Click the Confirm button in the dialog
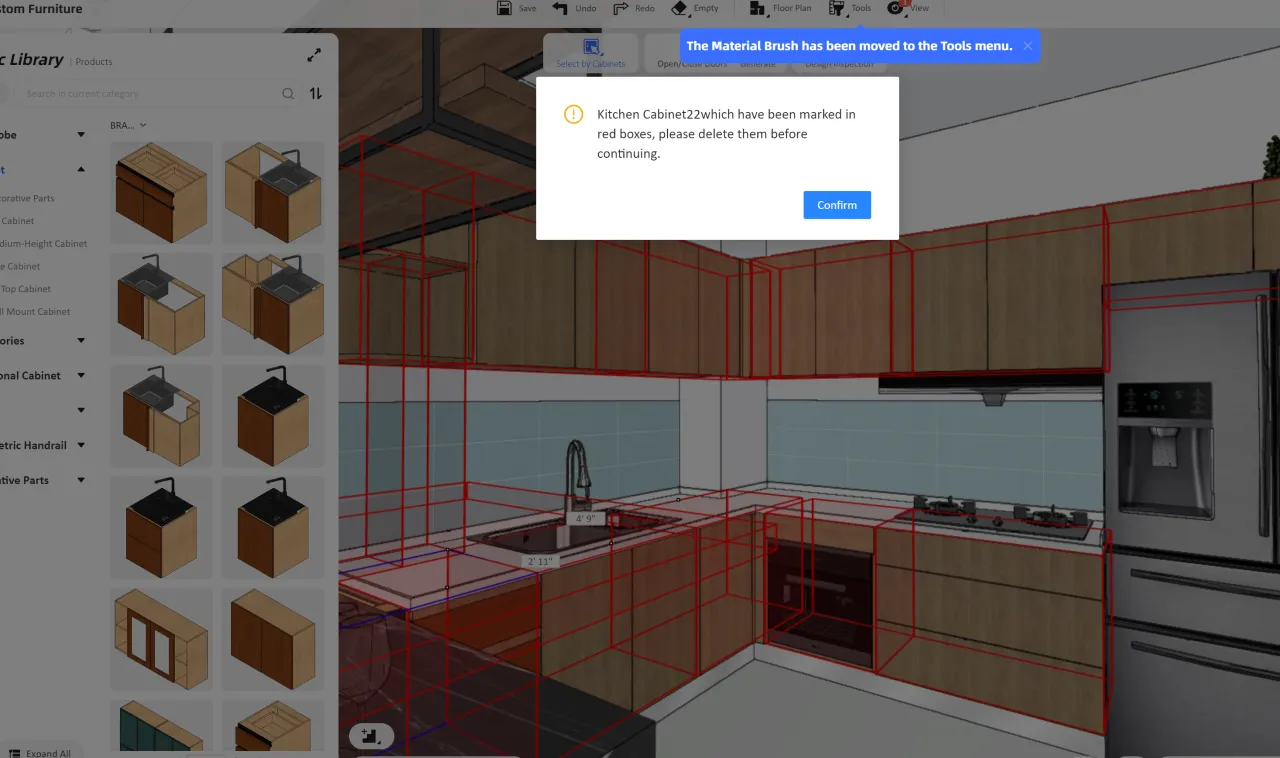 [x=836, y=205]
